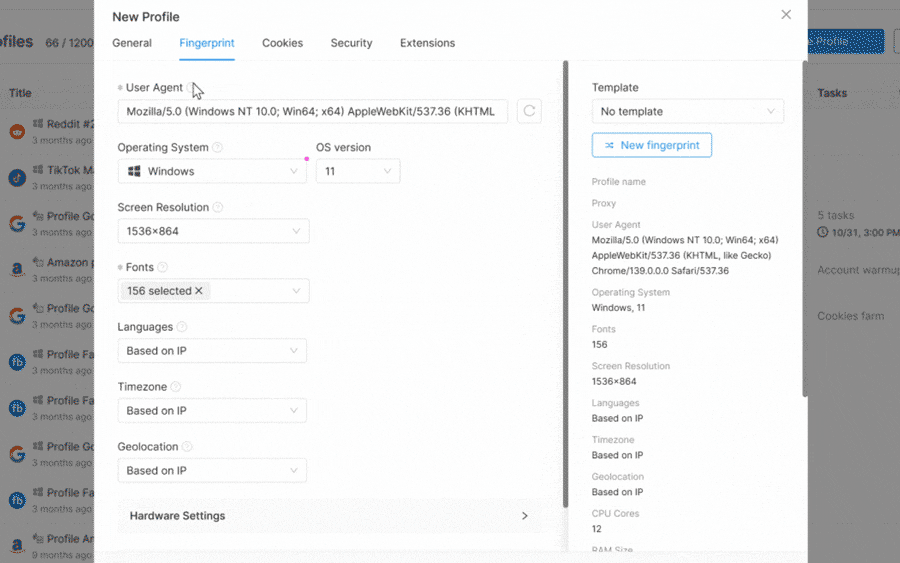Image resolution: width=900 pixels, height=563 pixels.
Task: Open the Geolocation dropdown
Action: click(x=212, y=471)
